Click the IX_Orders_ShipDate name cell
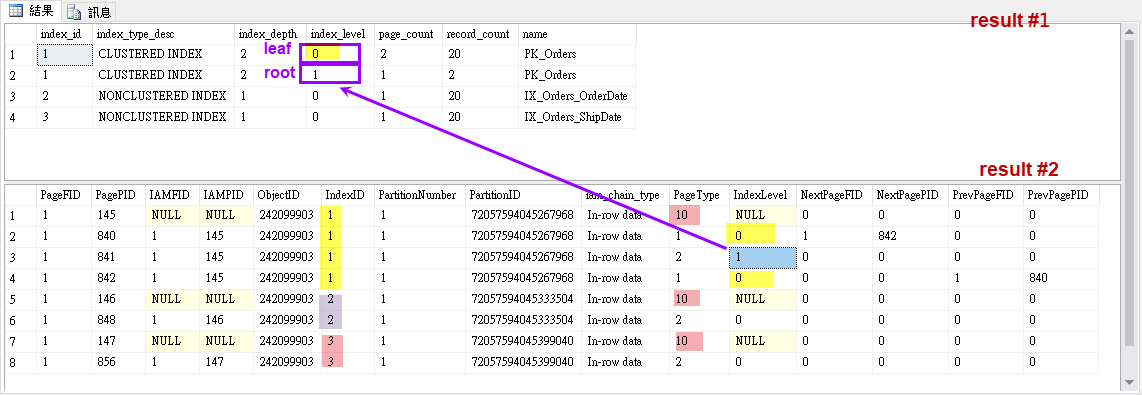The image size is (1142, 395). click(577, 117)
